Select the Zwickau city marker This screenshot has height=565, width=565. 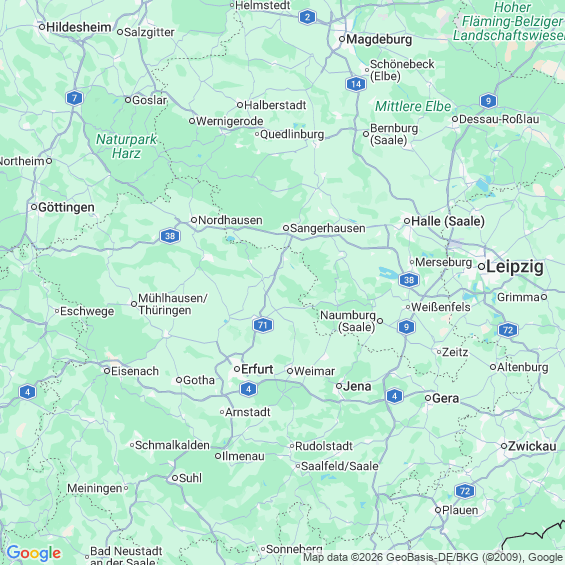point(504,446)
